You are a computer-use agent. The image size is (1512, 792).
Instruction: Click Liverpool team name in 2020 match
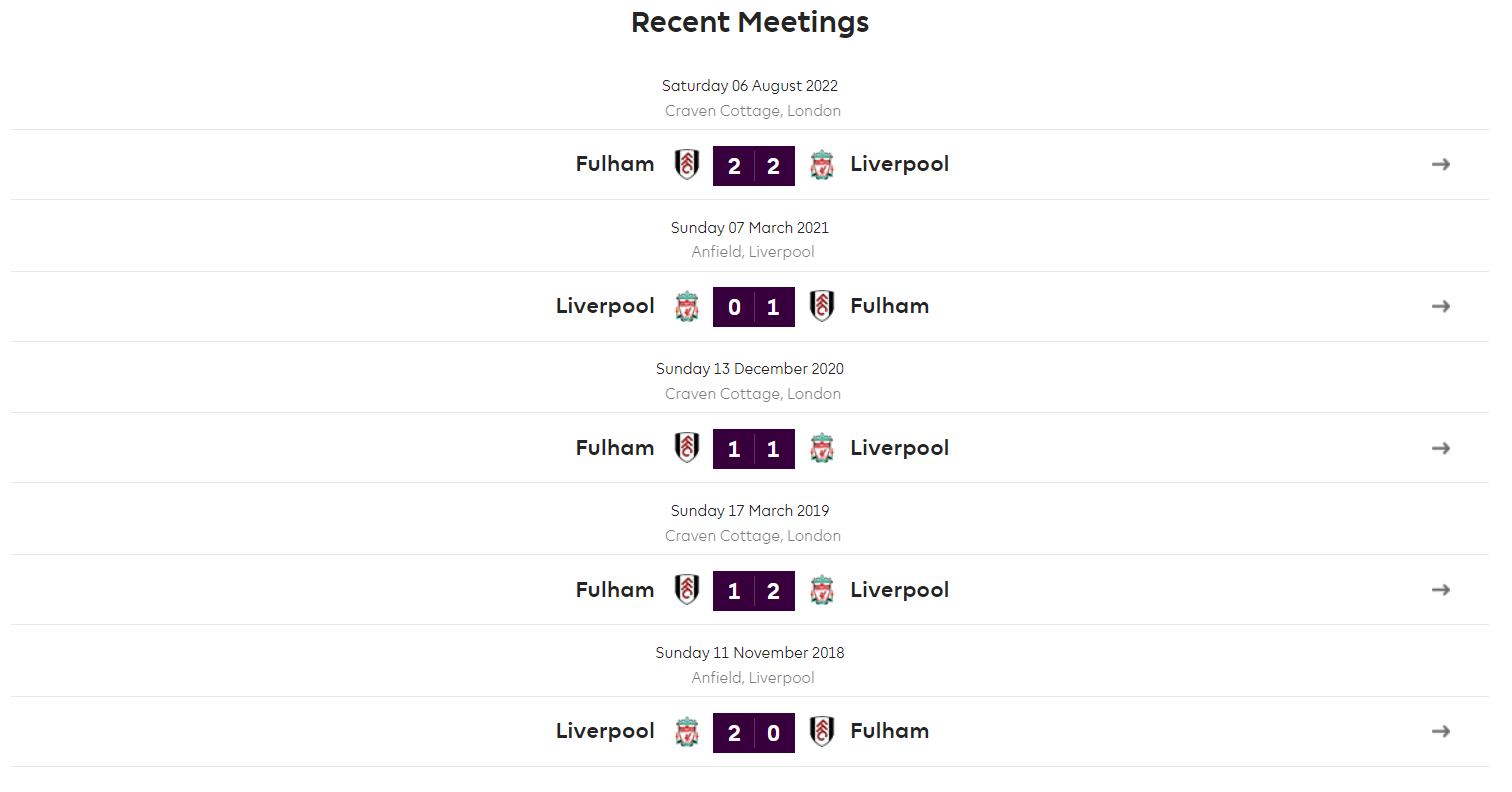tap(900, 448)
